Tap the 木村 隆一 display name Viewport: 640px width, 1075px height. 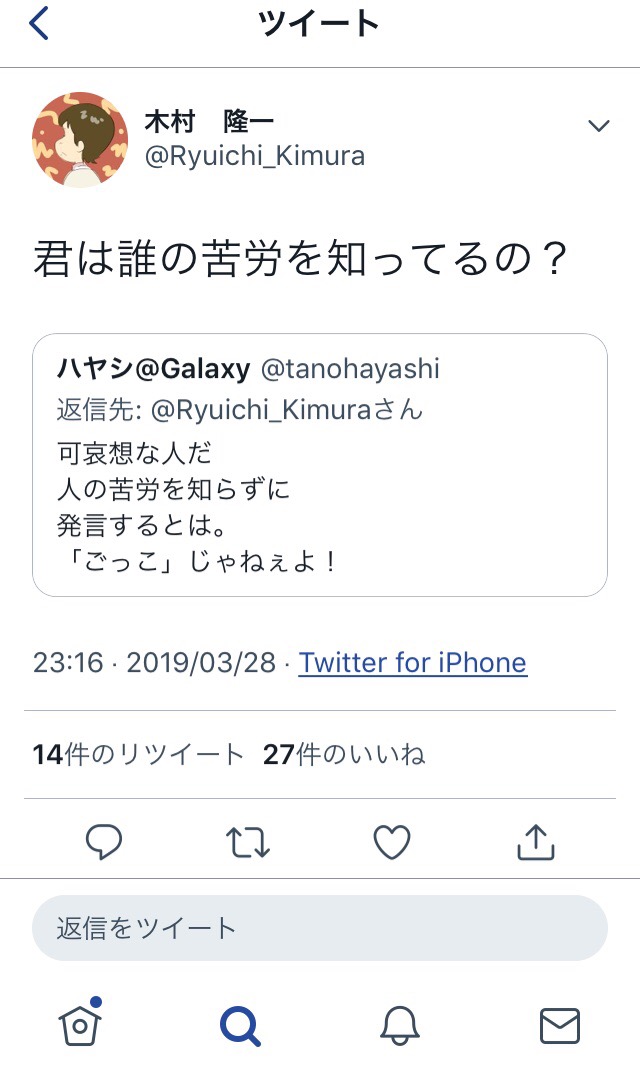tap(209, 124)
